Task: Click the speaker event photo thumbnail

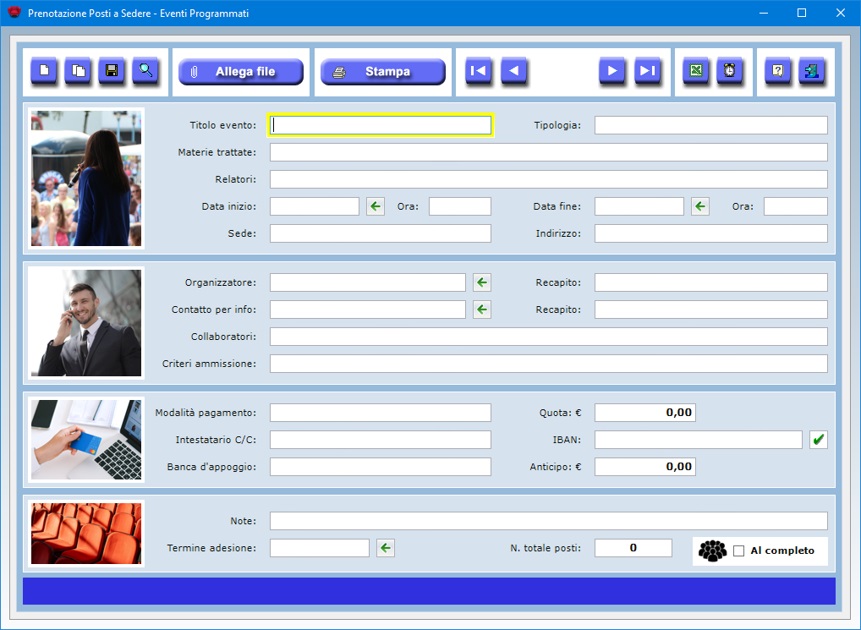Action: [x=86, y=179]
